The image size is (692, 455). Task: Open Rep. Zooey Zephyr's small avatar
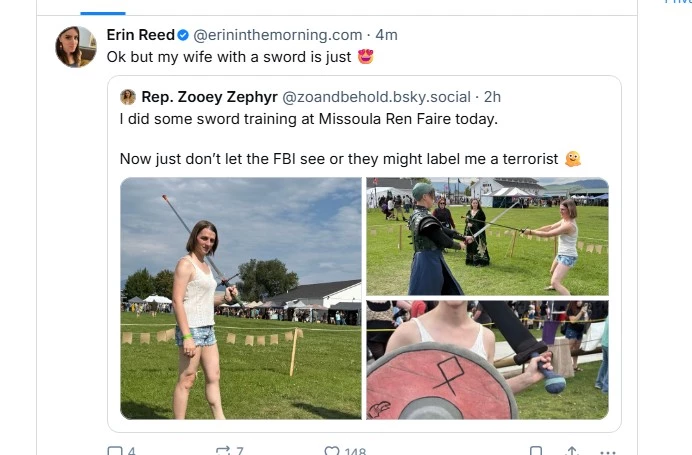(128, 97)
